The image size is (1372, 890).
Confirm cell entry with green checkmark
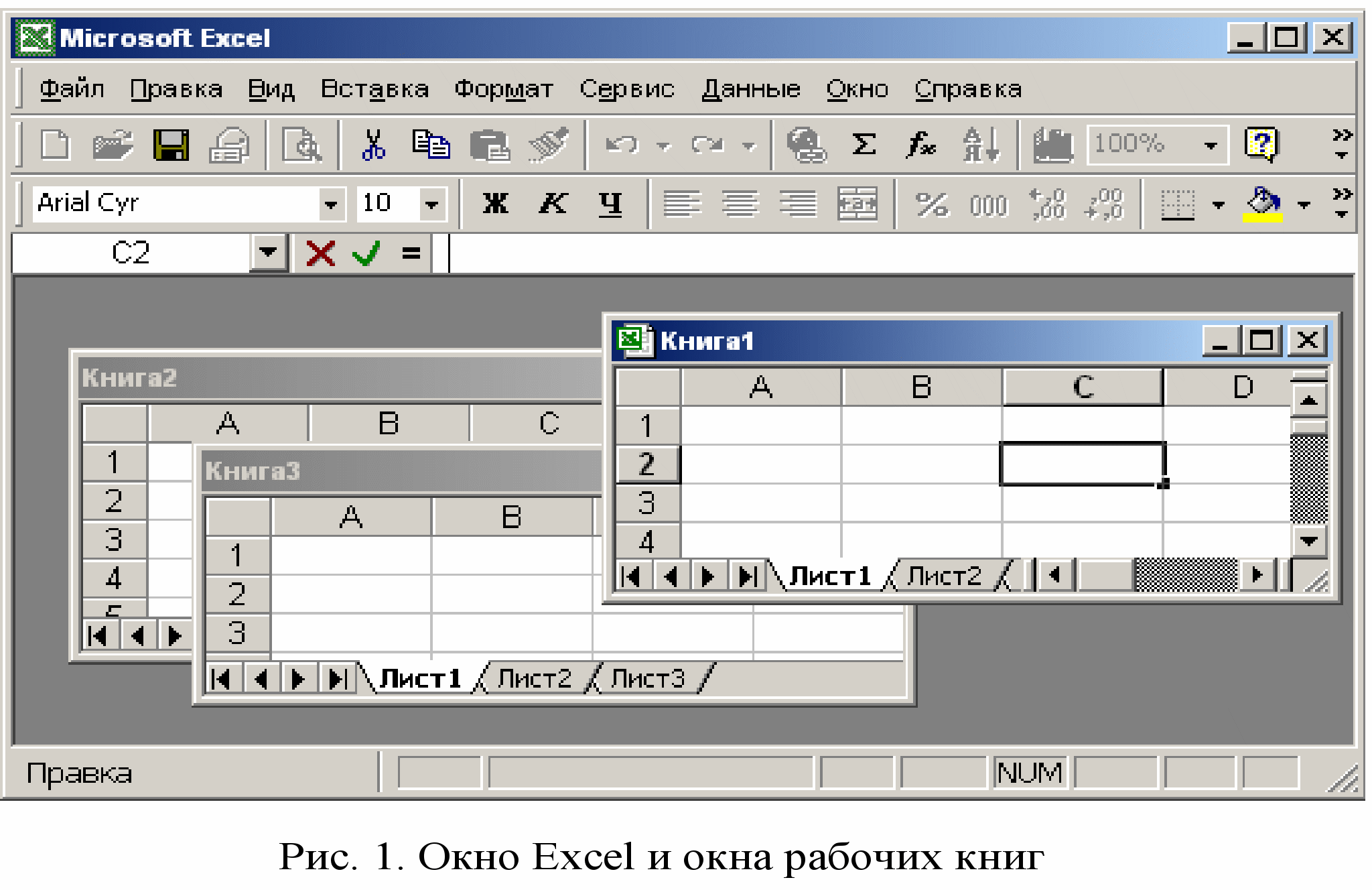pos(366,253)
